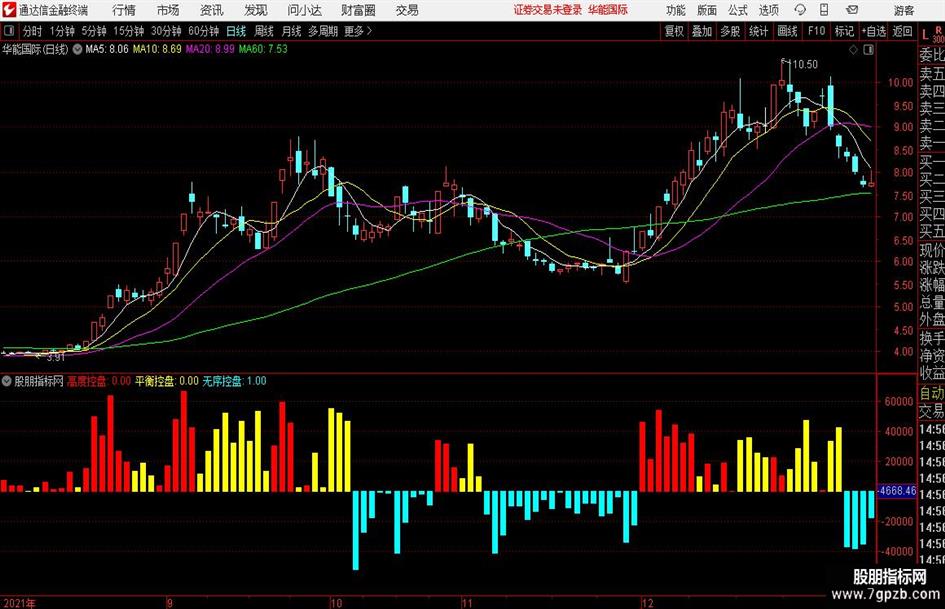Open the 版面 menu

pos(706,10)
